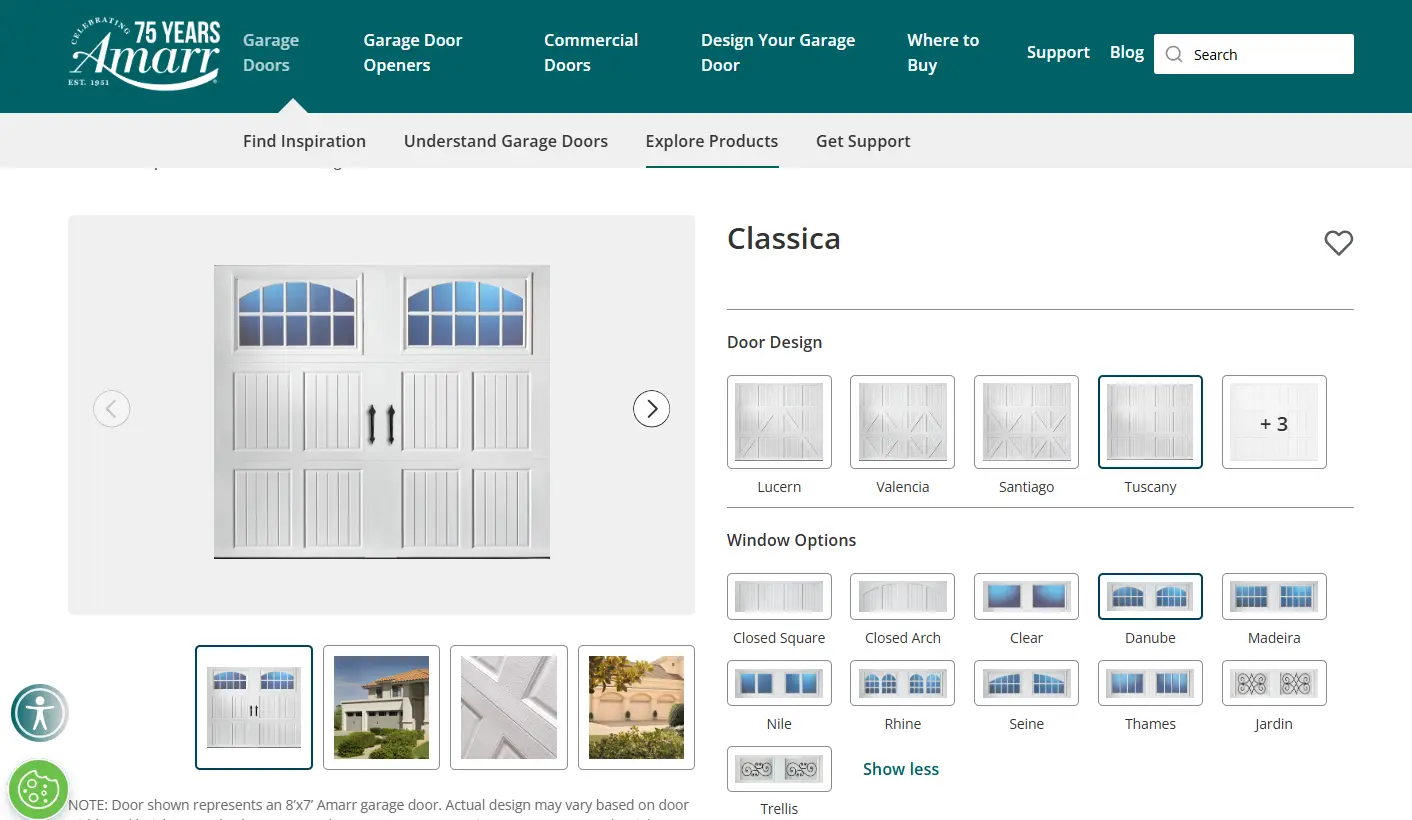
Task: Choose the Closed Arch window option
Action: tap(902, 597)
